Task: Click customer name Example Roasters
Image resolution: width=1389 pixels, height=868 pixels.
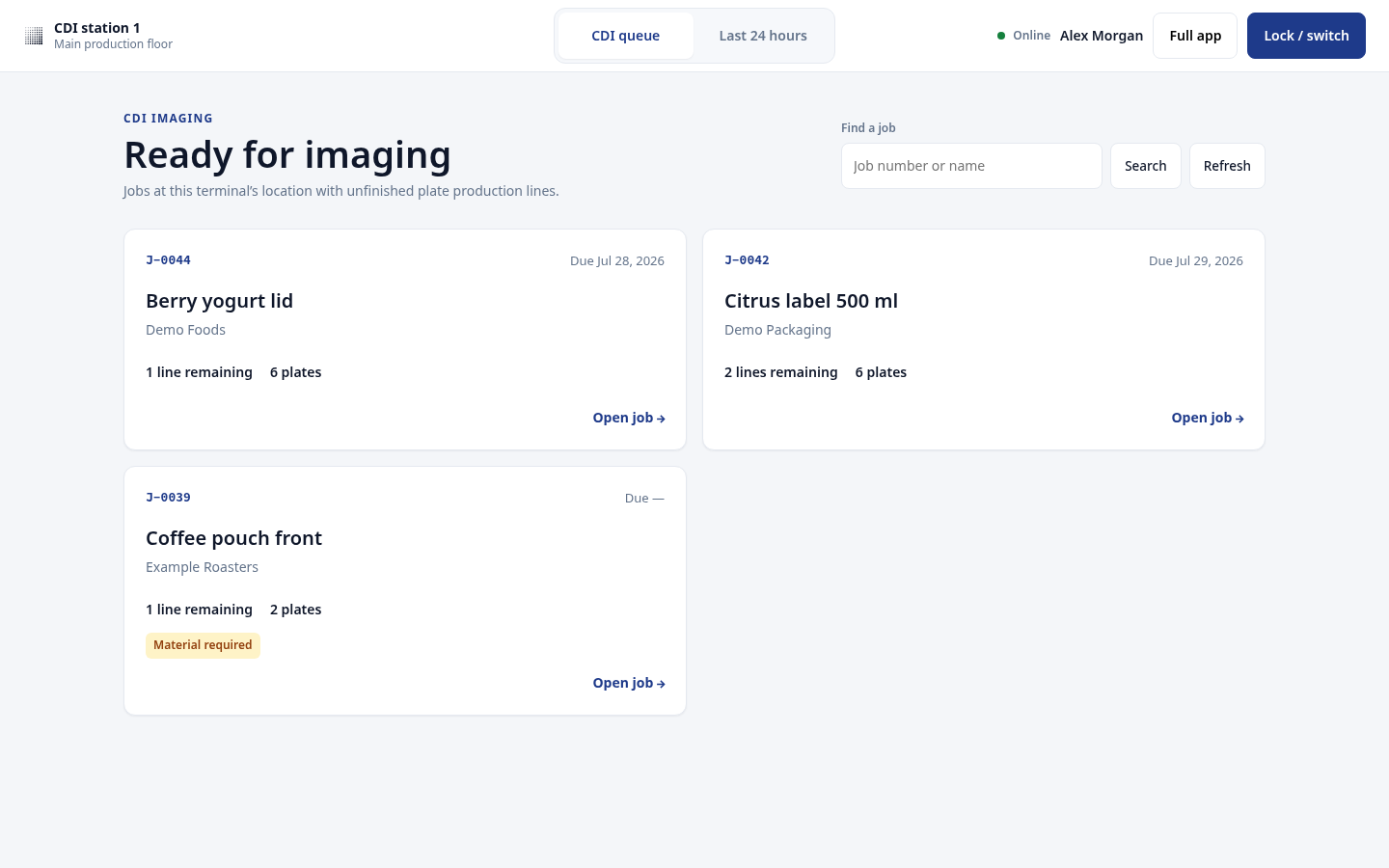Action: click(202, 567)
